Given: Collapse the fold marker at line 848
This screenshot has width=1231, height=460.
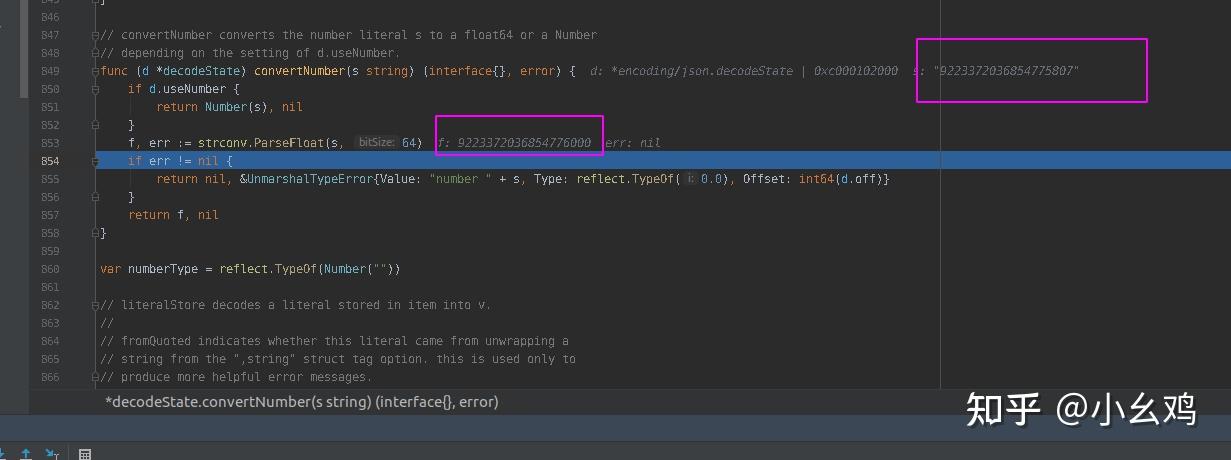Looking at the screenshot, I should (95, 53).
